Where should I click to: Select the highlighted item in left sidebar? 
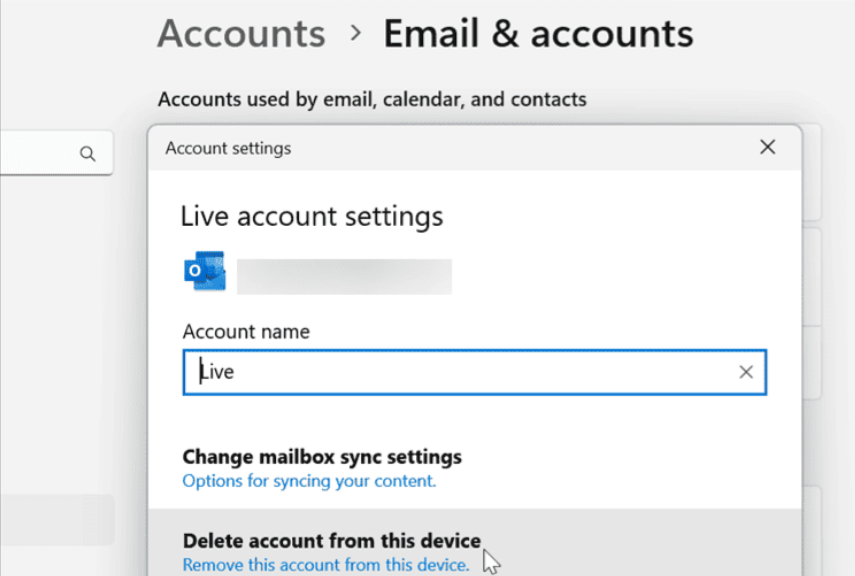coord(56,519)
